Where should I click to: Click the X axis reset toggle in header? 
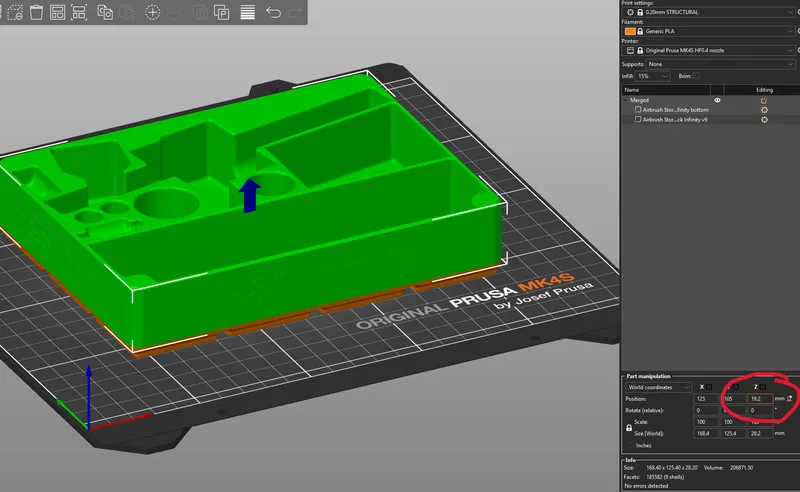tap(709, 387)
